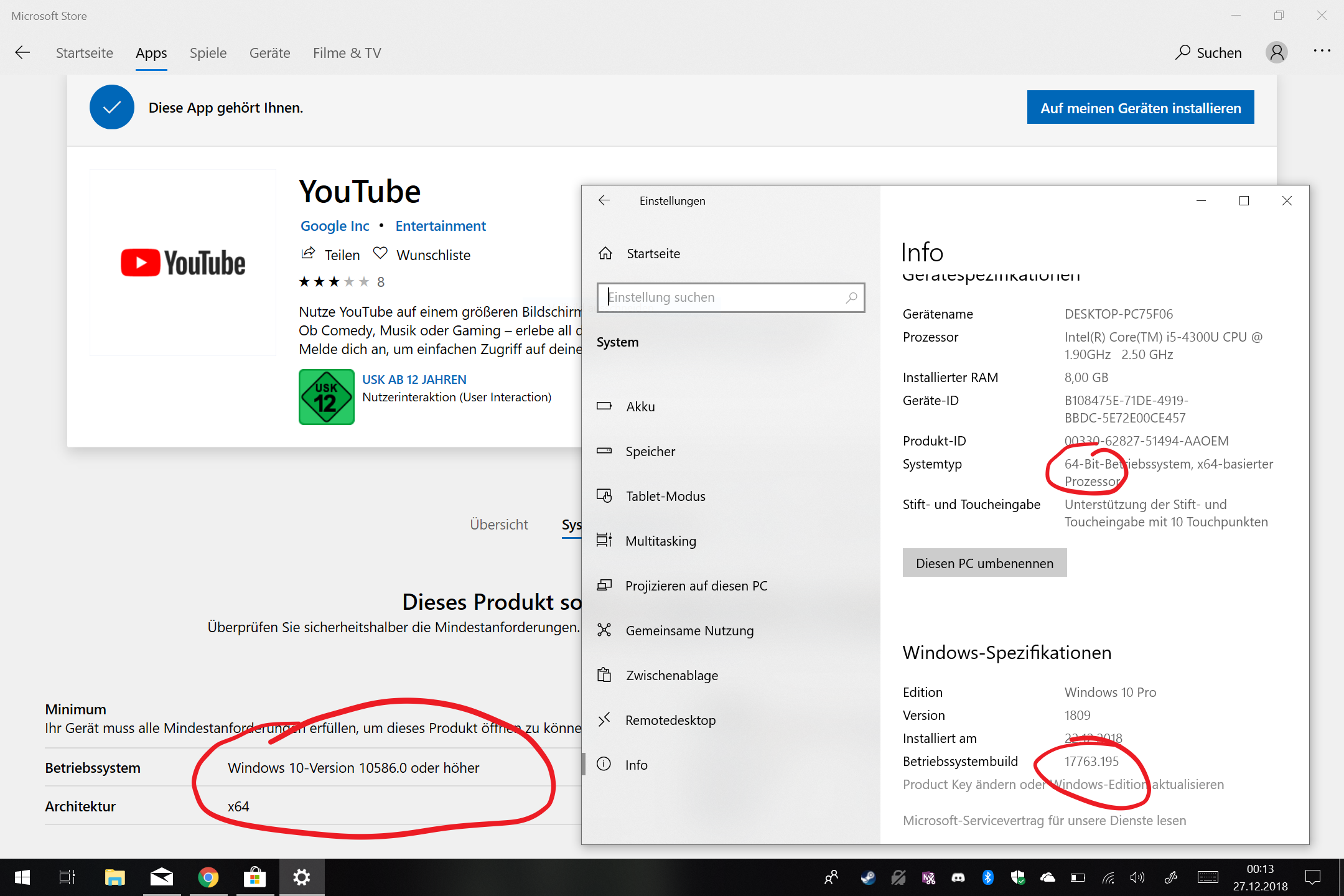This screenshot has height=896, width=1344.
Task: Open the Filme & TV tab
Action: pos(347,53)
